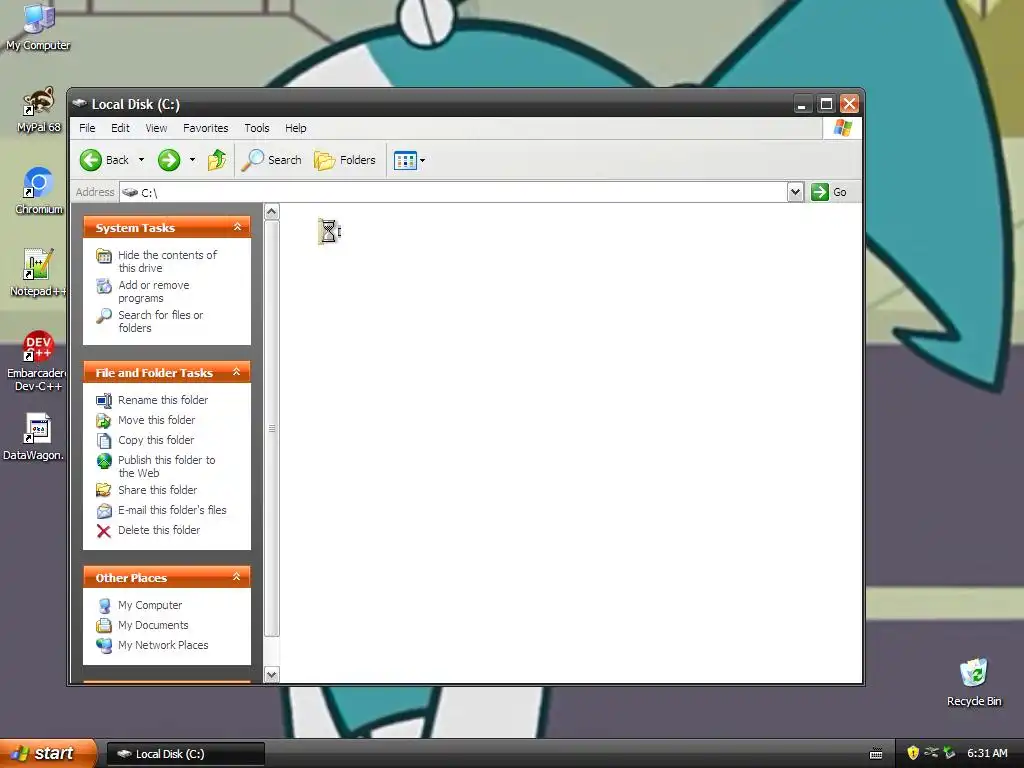
Task: Click the task pane vertical scrollbar thumb
Action: click(x=272, y=428)
